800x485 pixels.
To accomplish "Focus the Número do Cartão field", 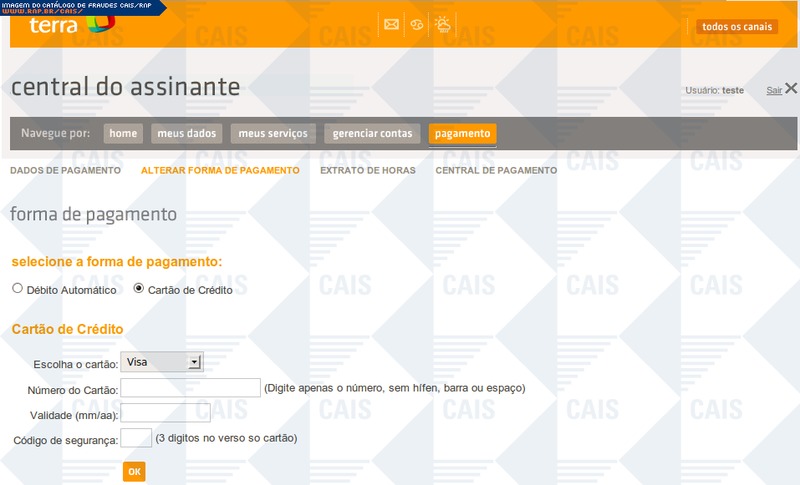I will pyautogui.click(x=190, y=388).
